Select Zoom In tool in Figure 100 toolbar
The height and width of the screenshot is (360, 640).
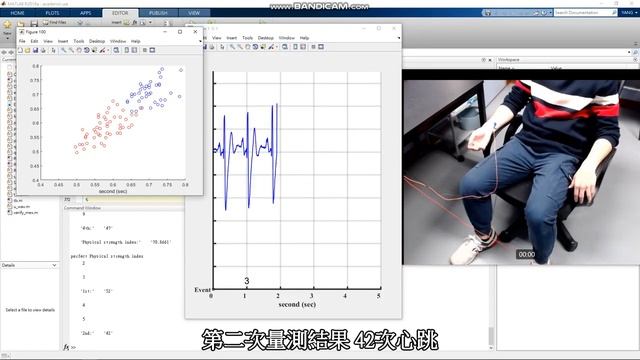pyautogui.click(x=64, y=50)
